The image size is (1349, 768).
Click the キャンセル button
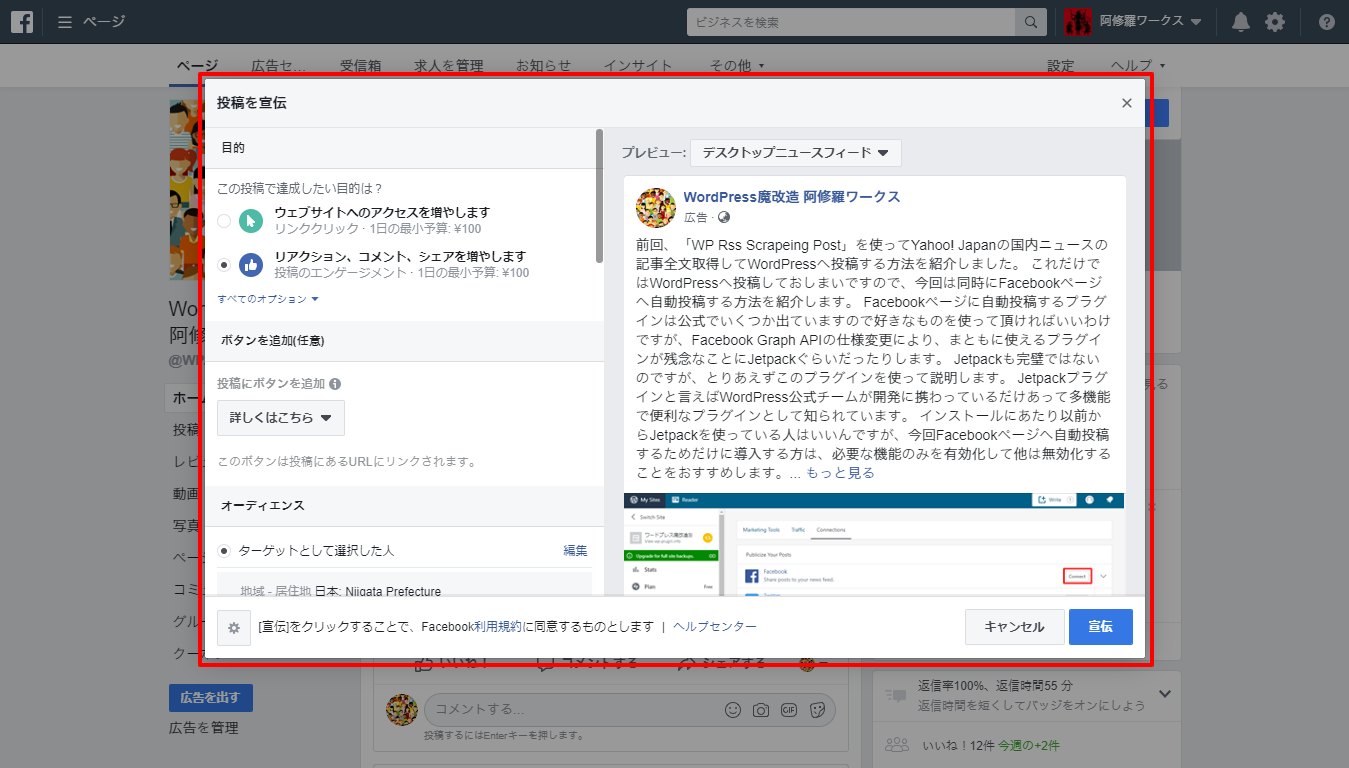1014,627
